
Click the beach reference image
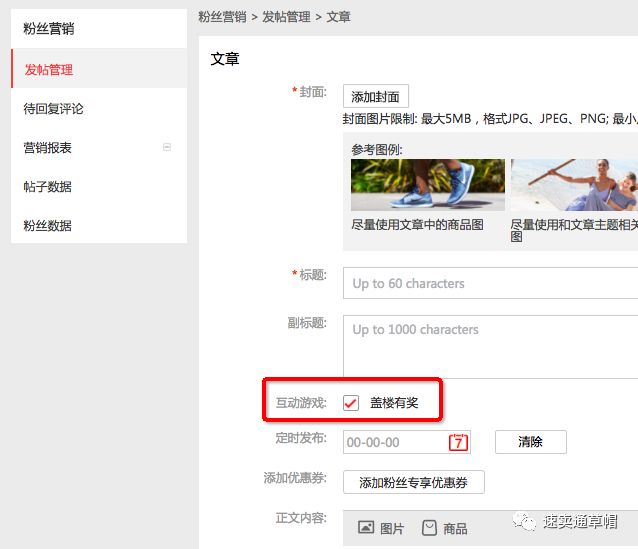coord(574,184)
